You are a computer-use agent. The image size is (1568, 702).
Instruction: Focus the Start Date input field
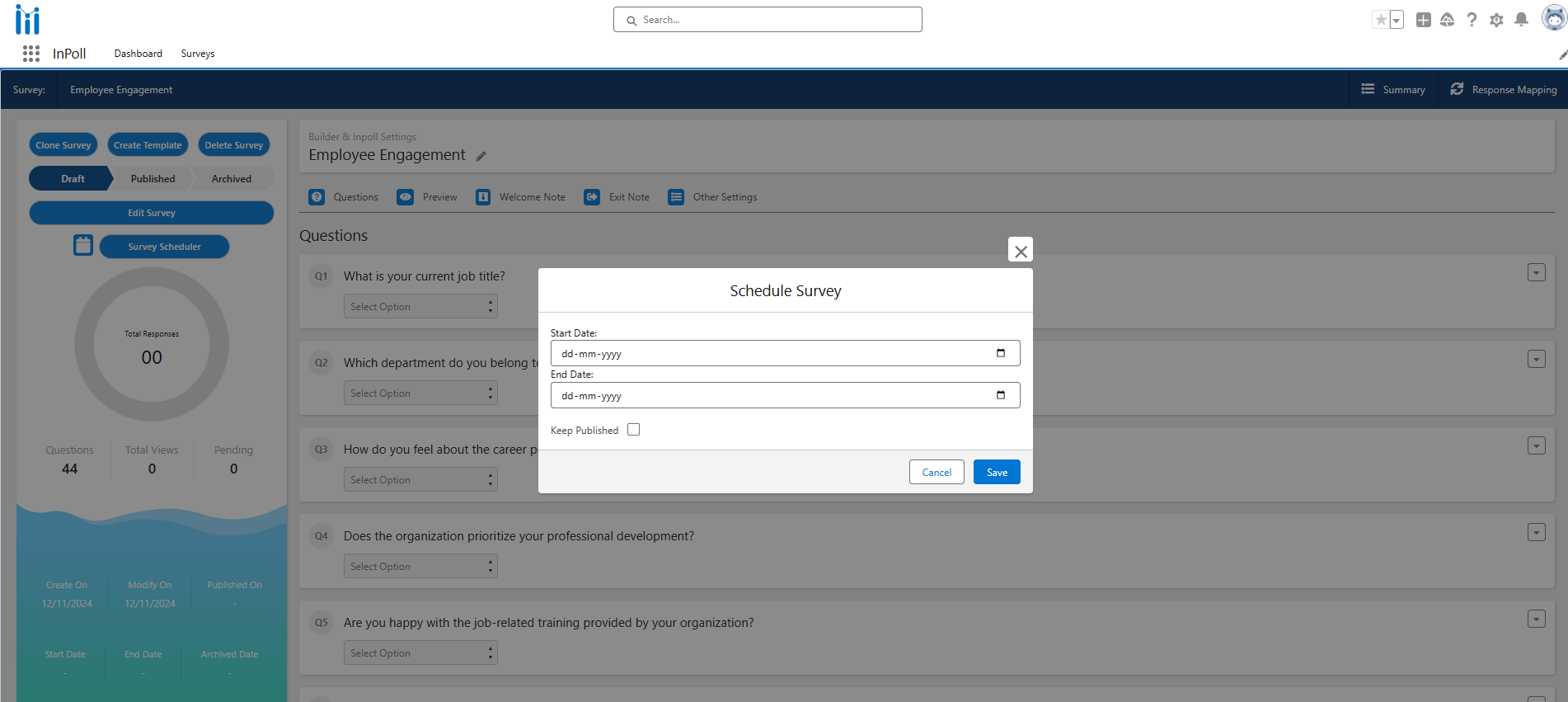[786, 353]
